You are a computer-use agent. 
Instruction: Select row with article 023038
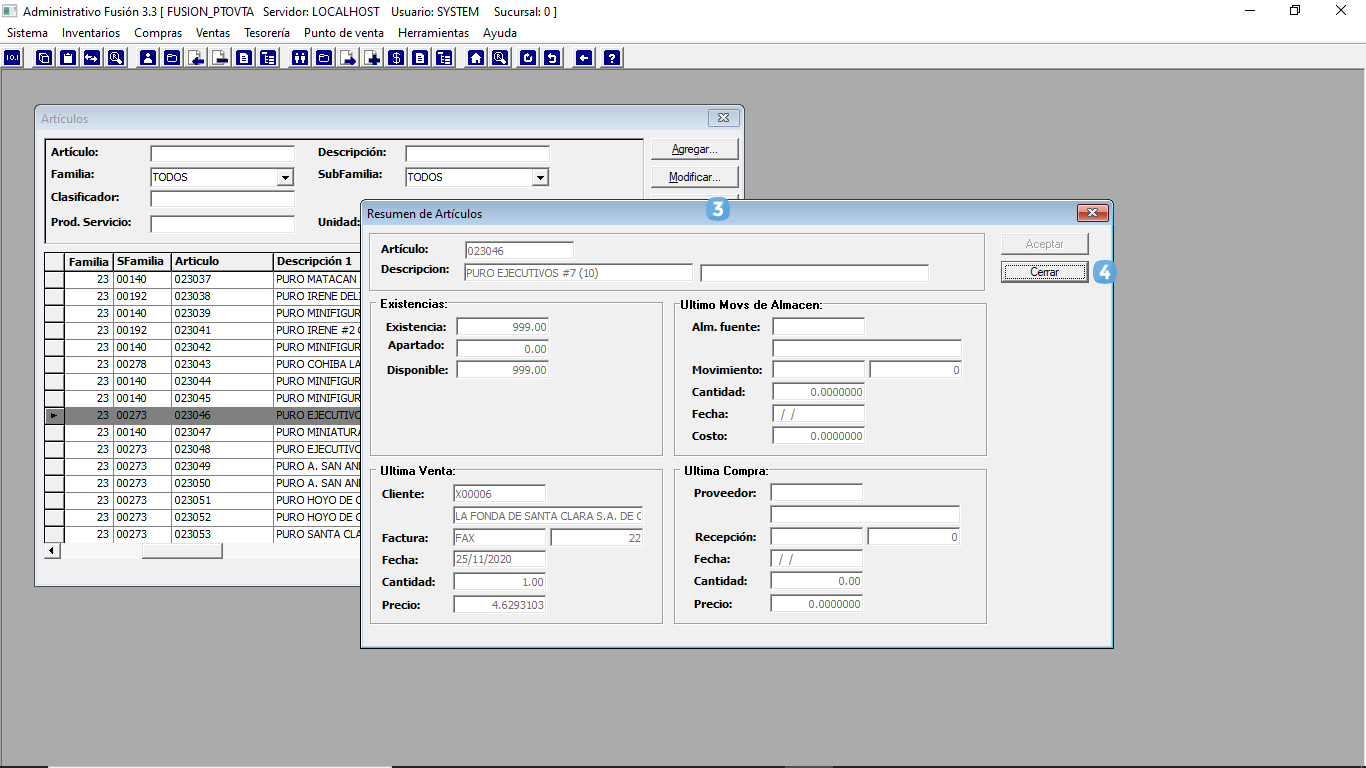(x=202, y=296)
